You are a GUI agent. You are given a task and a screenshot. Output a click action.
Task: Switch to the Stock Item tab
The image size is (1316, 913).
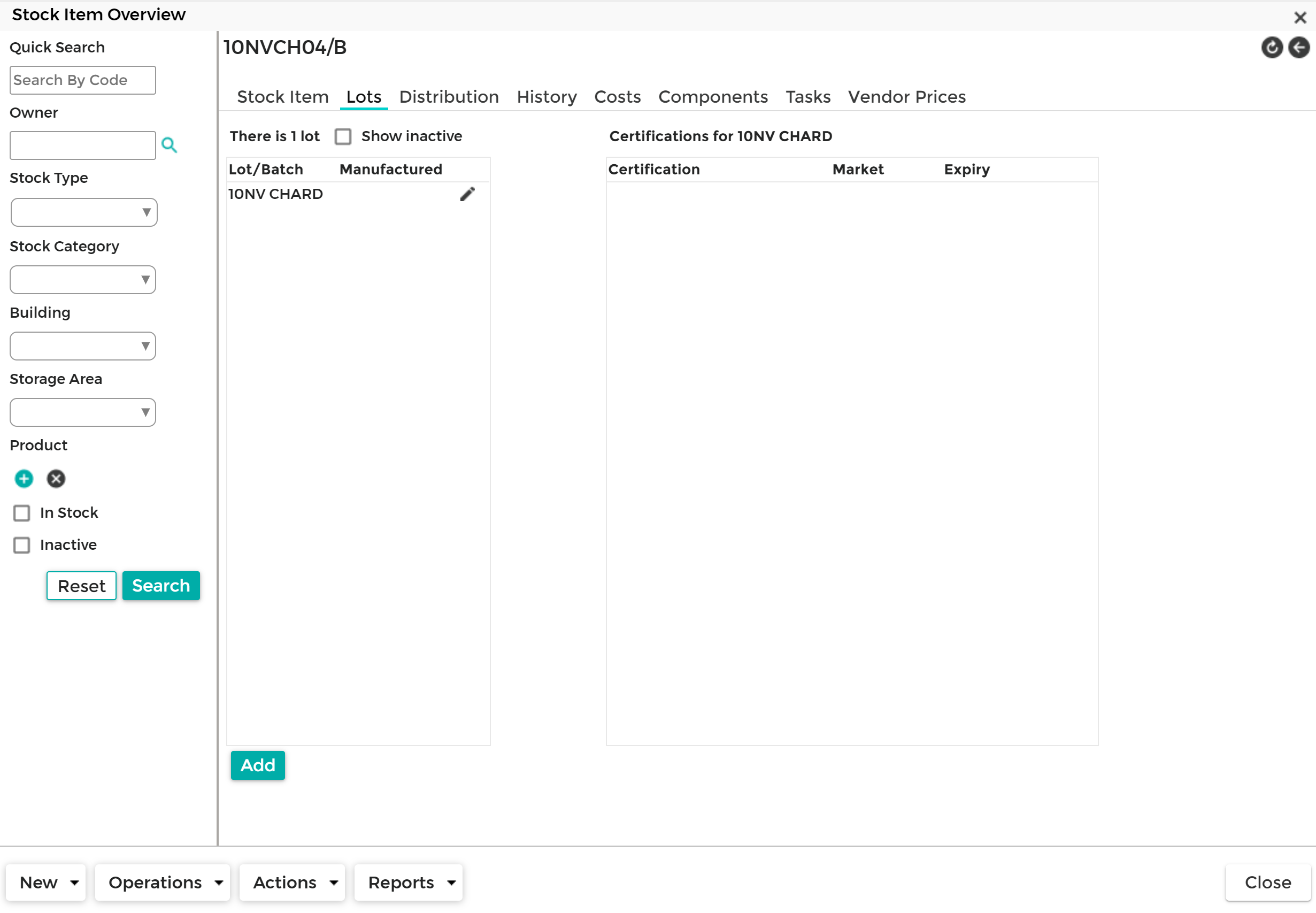point(283,97)
